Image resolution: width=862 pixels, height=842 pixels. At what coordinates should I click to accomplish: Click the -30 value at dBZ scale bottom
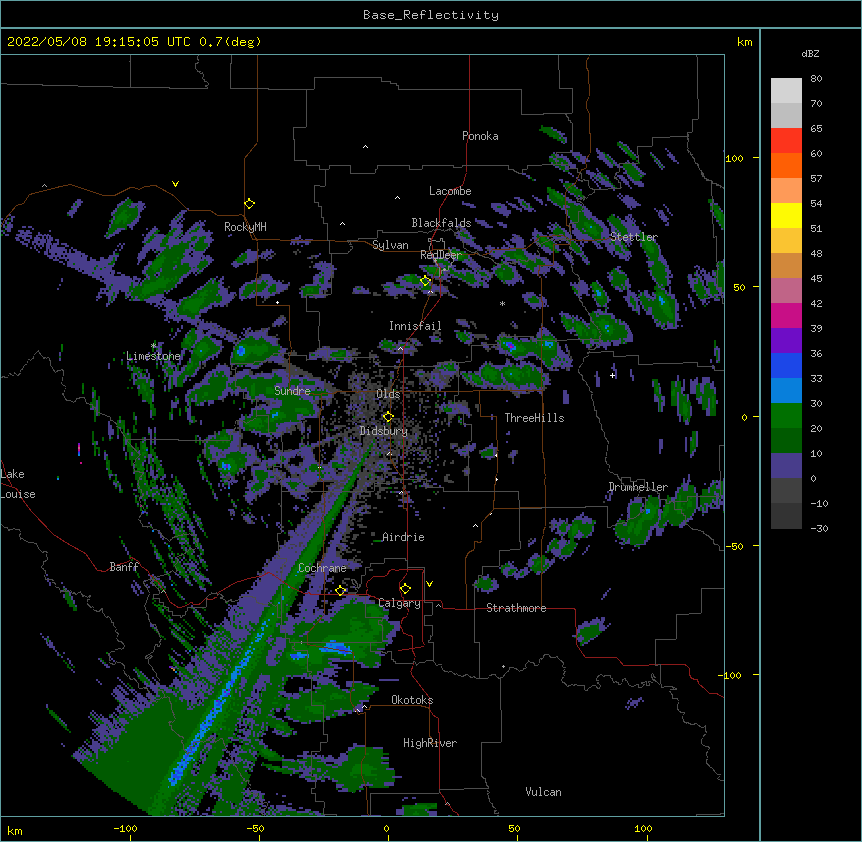[x=819, y=528]
